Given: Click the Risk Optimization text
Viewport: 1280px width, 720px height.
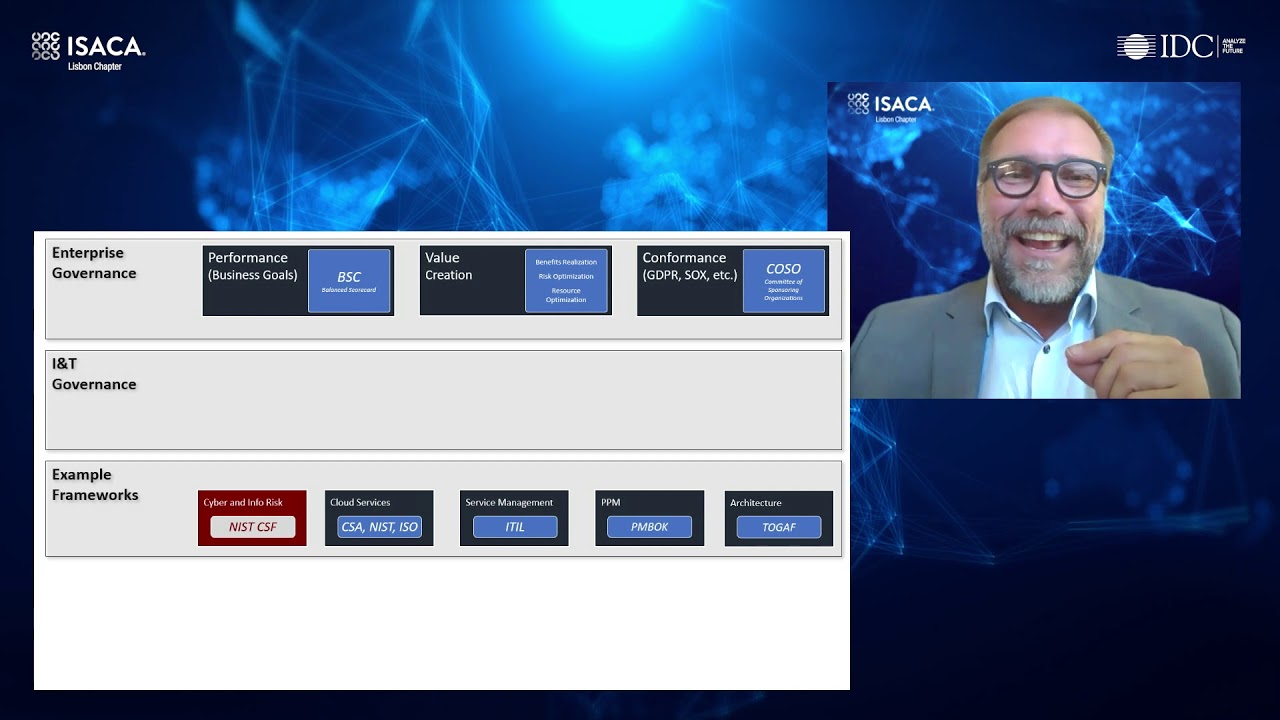Looking at the screenshot, I should point(566,276).
